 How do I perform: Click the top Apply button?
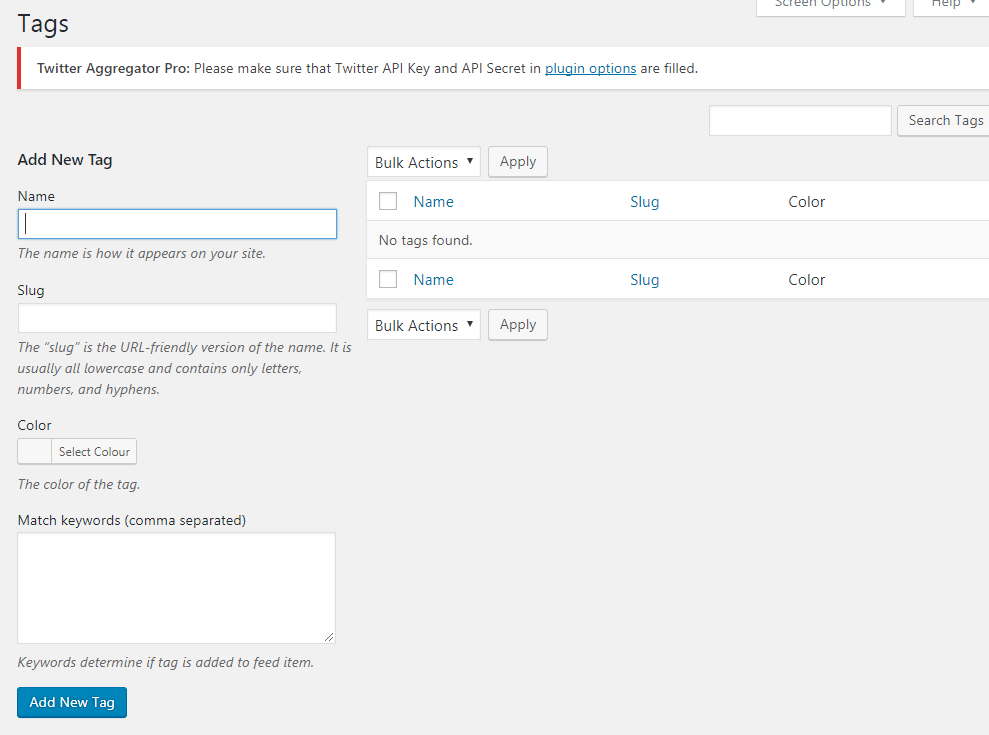point(517,162)
